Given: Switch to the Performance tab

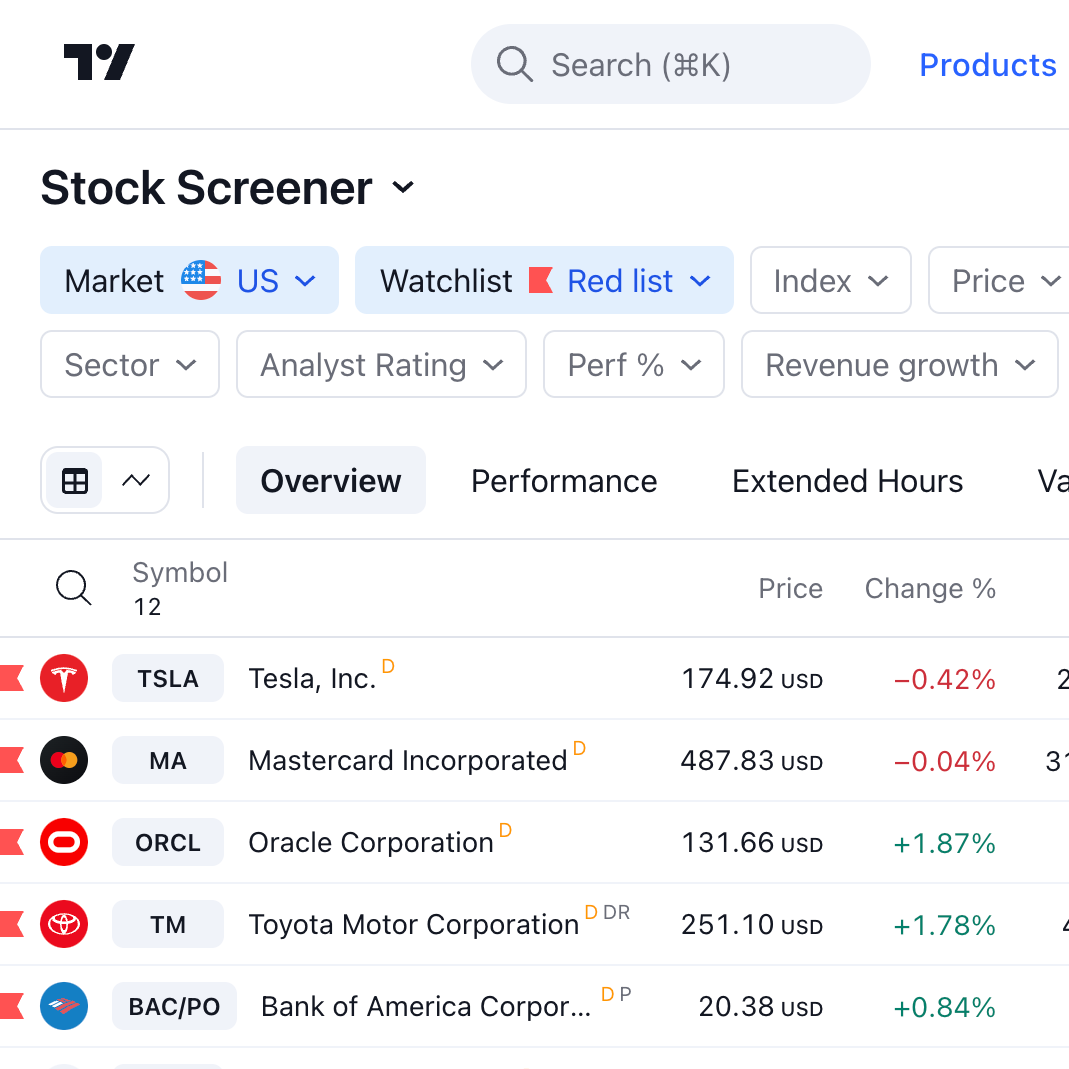Looking at the screenshot, I should 564,481.
